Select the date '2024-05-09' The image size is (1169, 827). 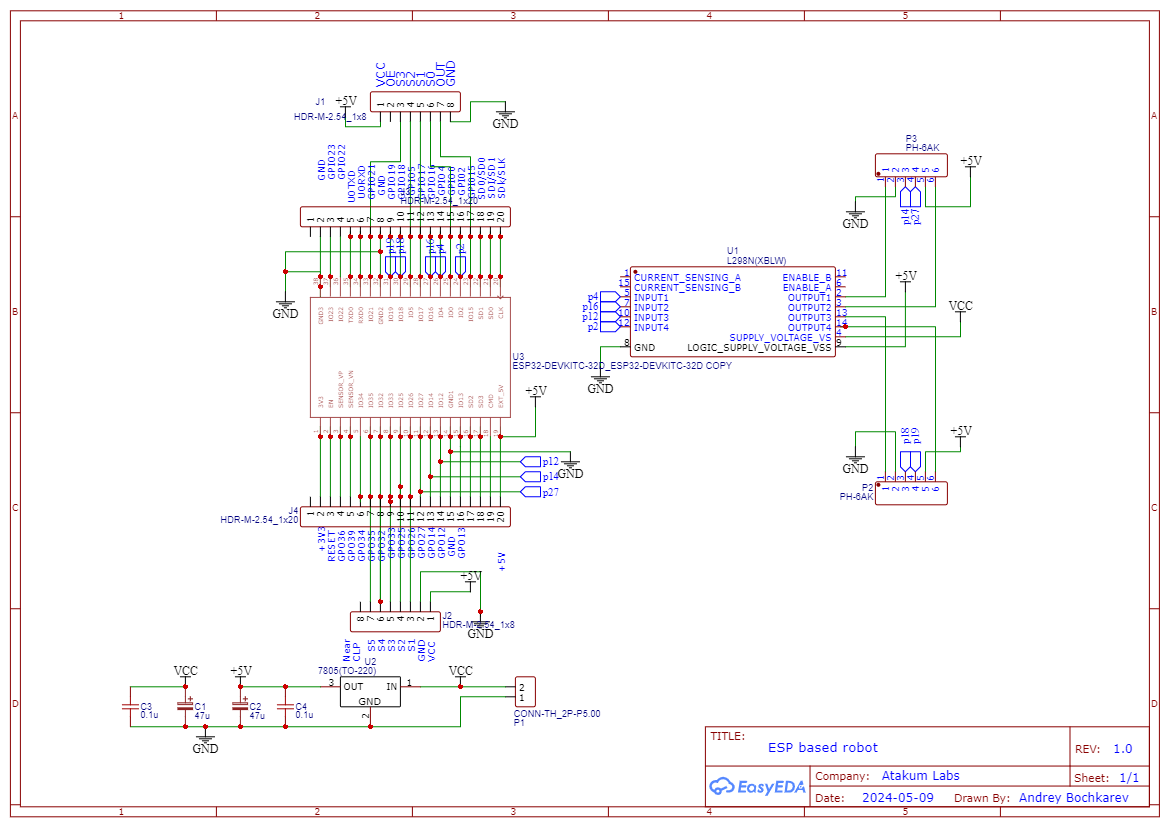tap(898, 797)
